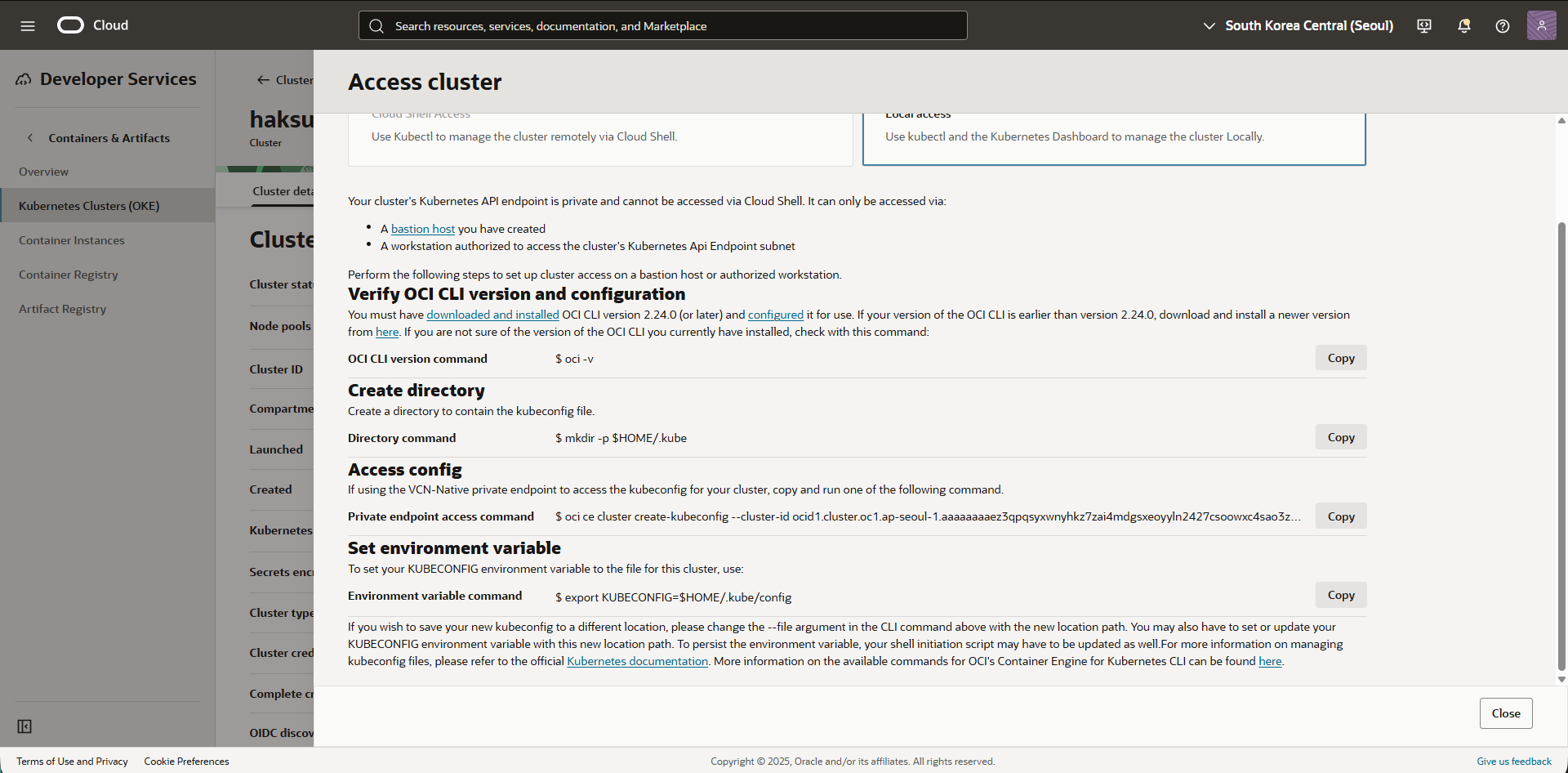Copy the OCI CLI version command

tap(1340, 358)
